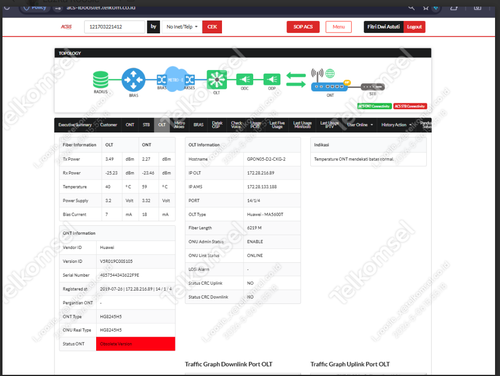The width and height of the screenshot is (500, 376).
Task: Open the Usage FUP tab
Action: pos(256,125)
